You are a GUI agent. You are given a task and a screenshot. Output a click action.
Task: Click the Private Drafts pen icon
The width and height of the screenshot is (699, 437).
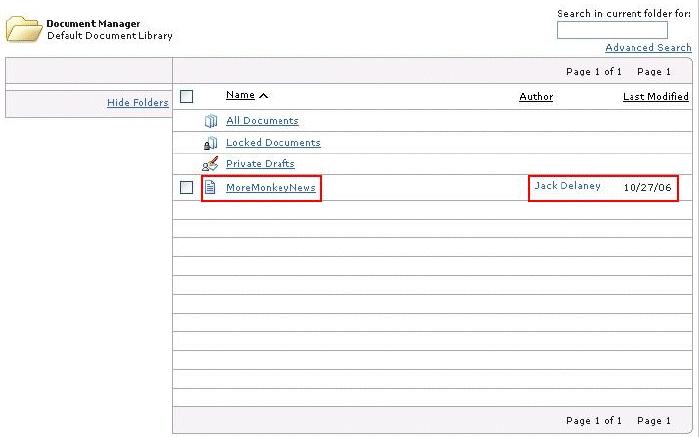coord(210,164)
